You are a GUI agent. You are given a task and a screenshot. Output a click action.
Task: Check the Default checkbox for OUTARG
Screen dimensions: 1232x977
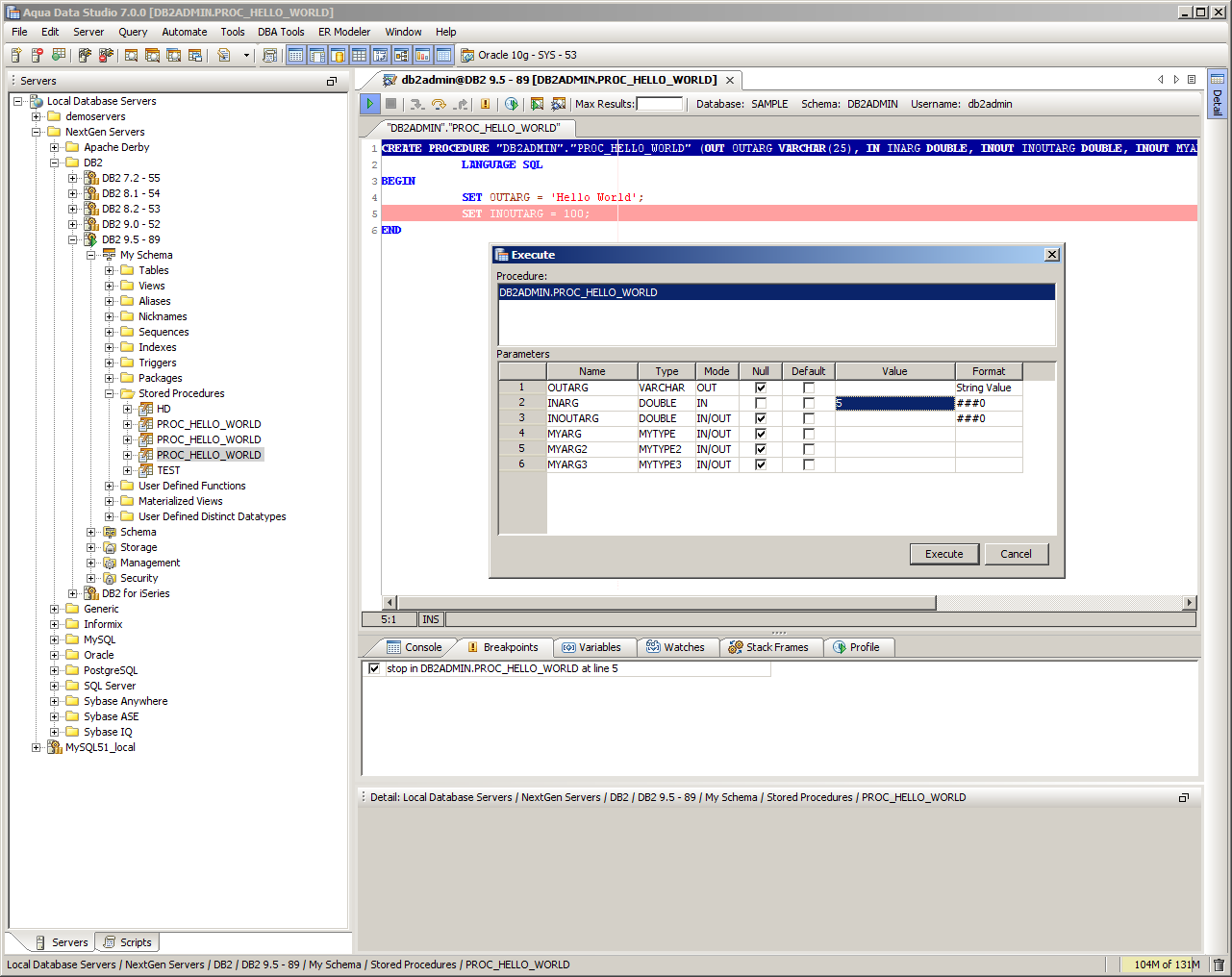(809, 388)
